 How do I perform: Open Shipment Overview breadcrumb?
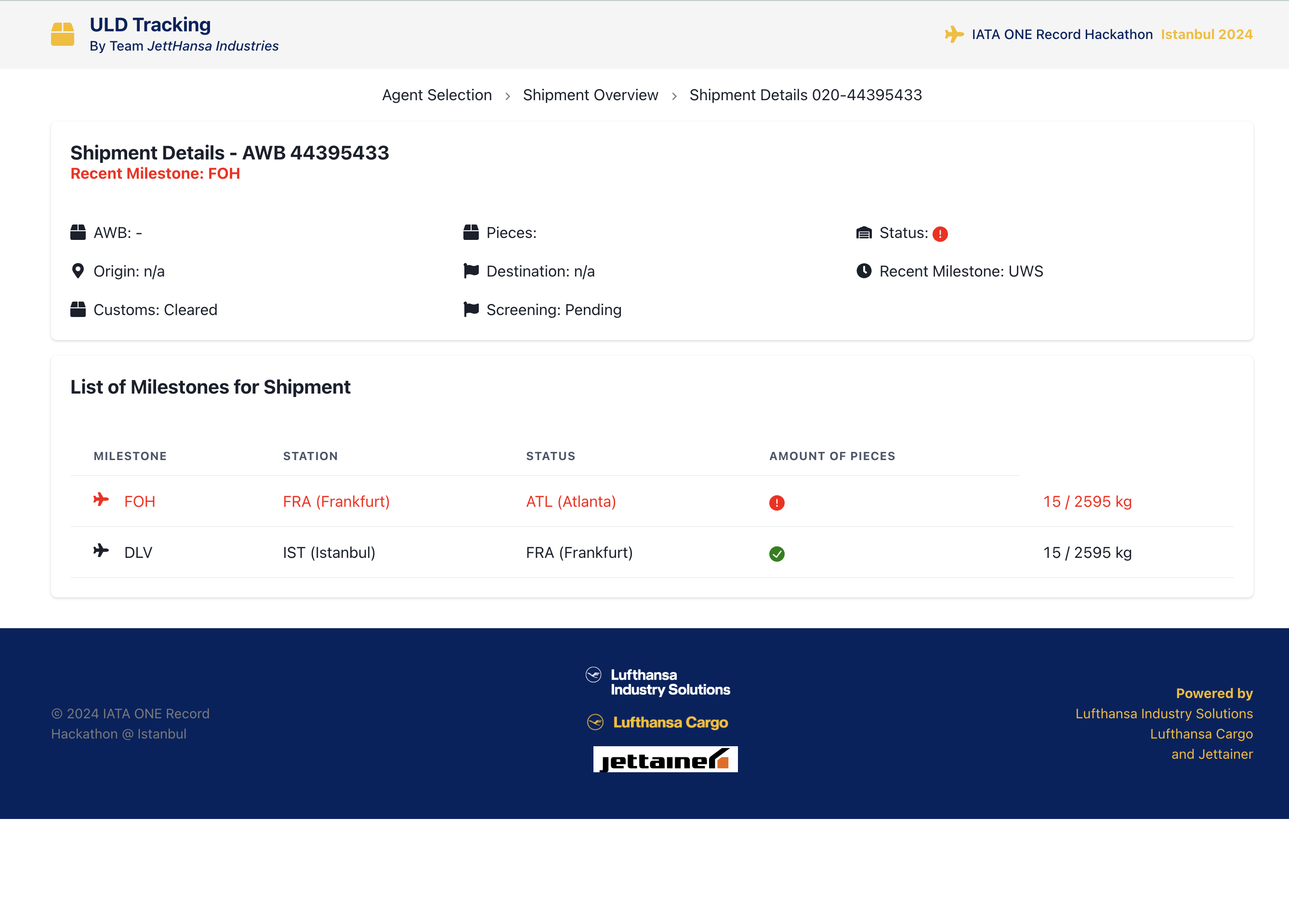point(590,95)
